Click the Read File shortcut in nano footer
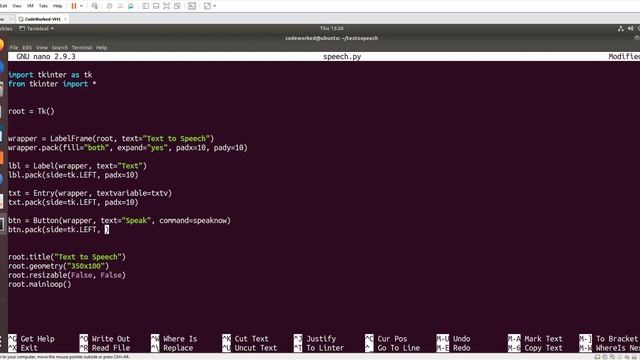Viewport: 640px width, 360px height. pos(105,348)
